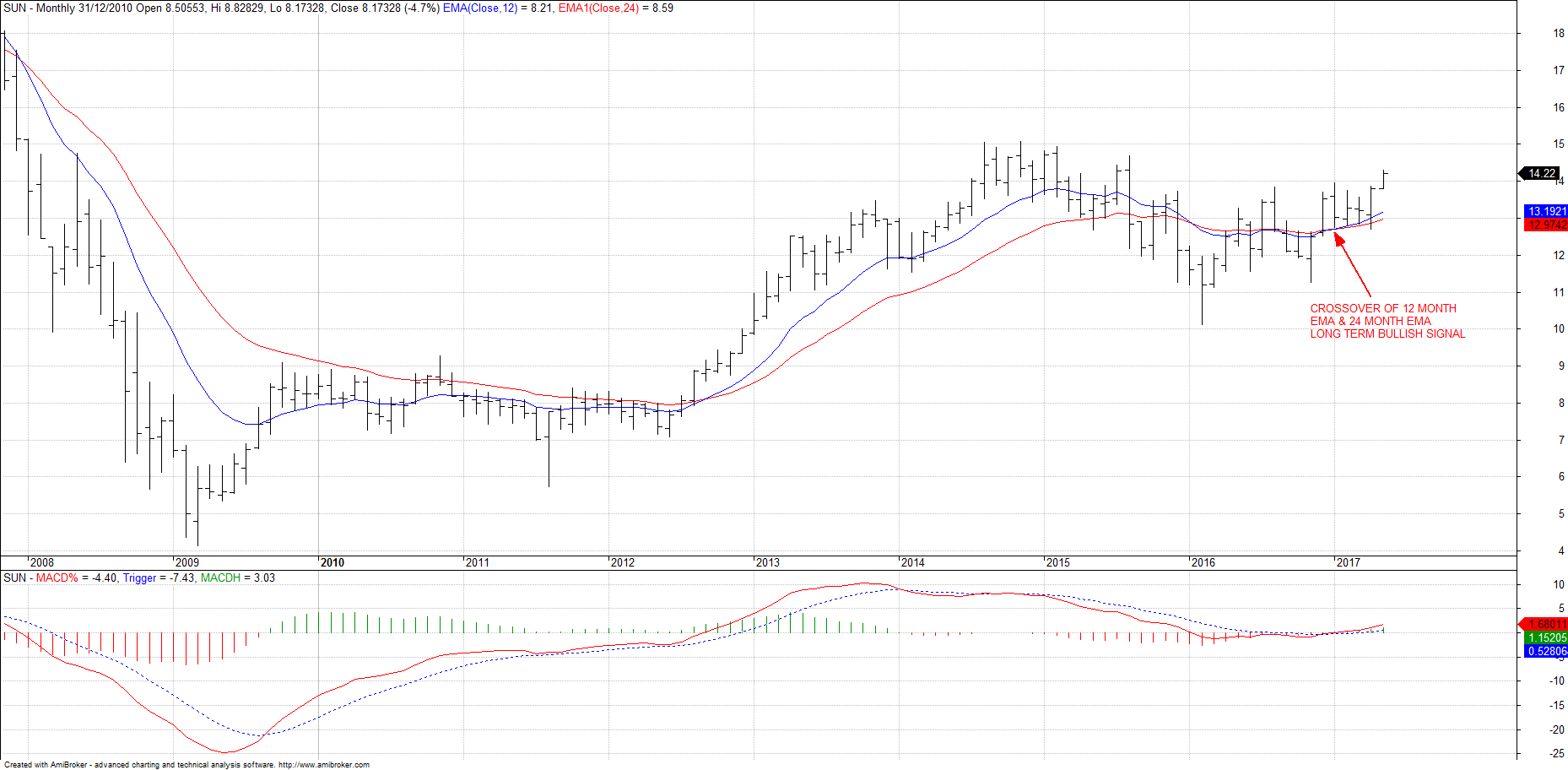Click the 'MACDH = 3.03' label
1568x770 pixels.
238,578
